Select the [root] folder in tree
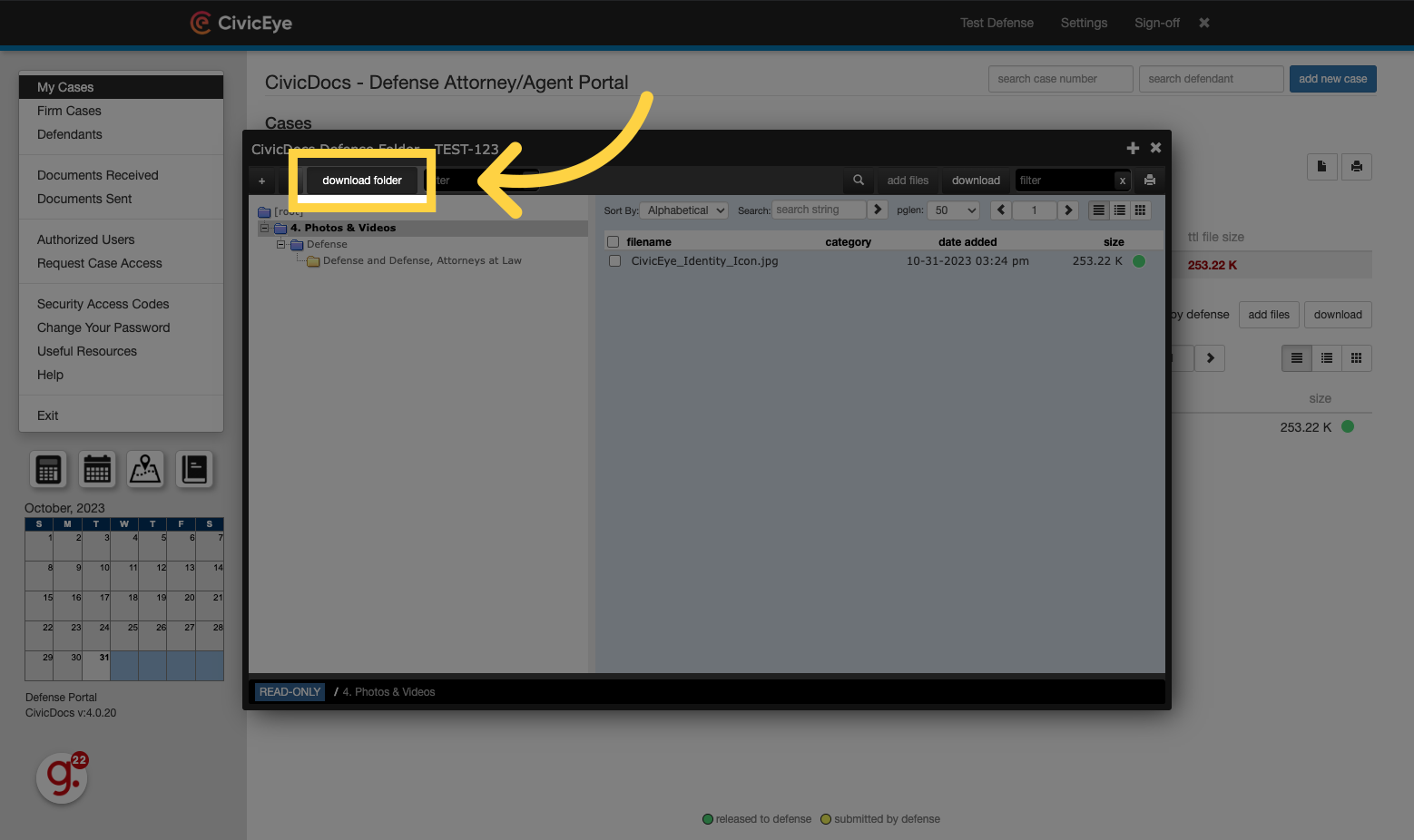The height and width of the screenshot is (840, 1414). (289, 211)
